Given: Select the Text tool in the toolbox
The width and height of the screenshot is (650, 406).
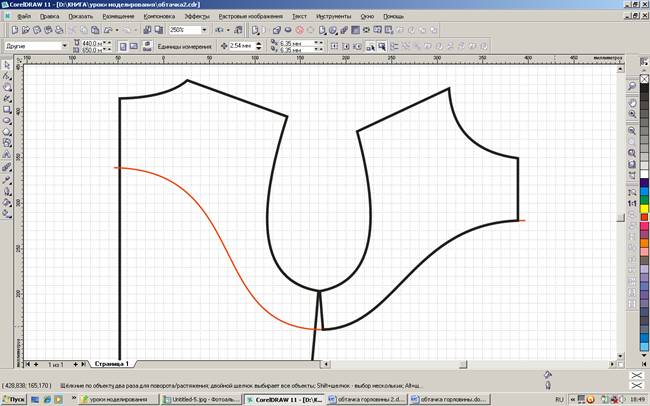Looking at the screenshot, I should pos(7,154).
